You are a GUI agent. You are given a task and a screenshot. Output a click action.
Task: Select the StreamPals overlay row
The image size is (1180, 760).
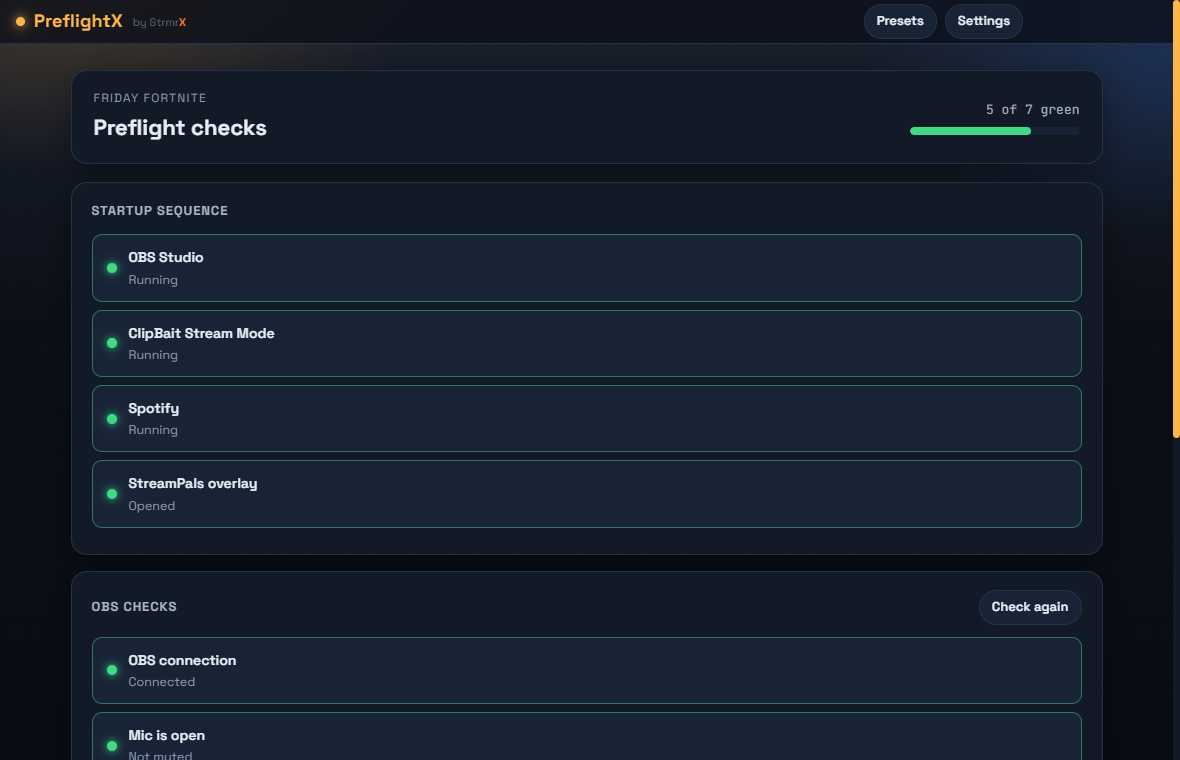click(587, 494)
